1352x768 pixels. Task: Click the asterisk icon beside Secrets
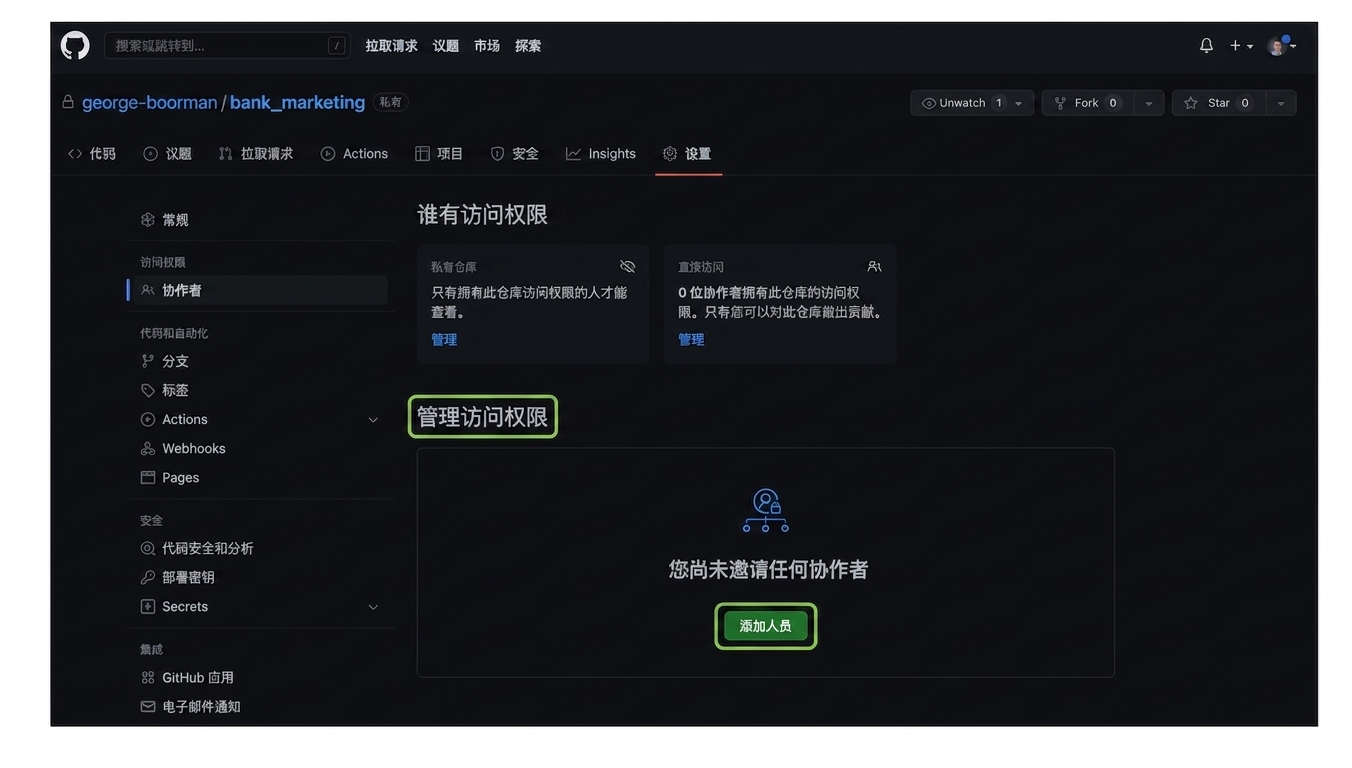(148, 606)
